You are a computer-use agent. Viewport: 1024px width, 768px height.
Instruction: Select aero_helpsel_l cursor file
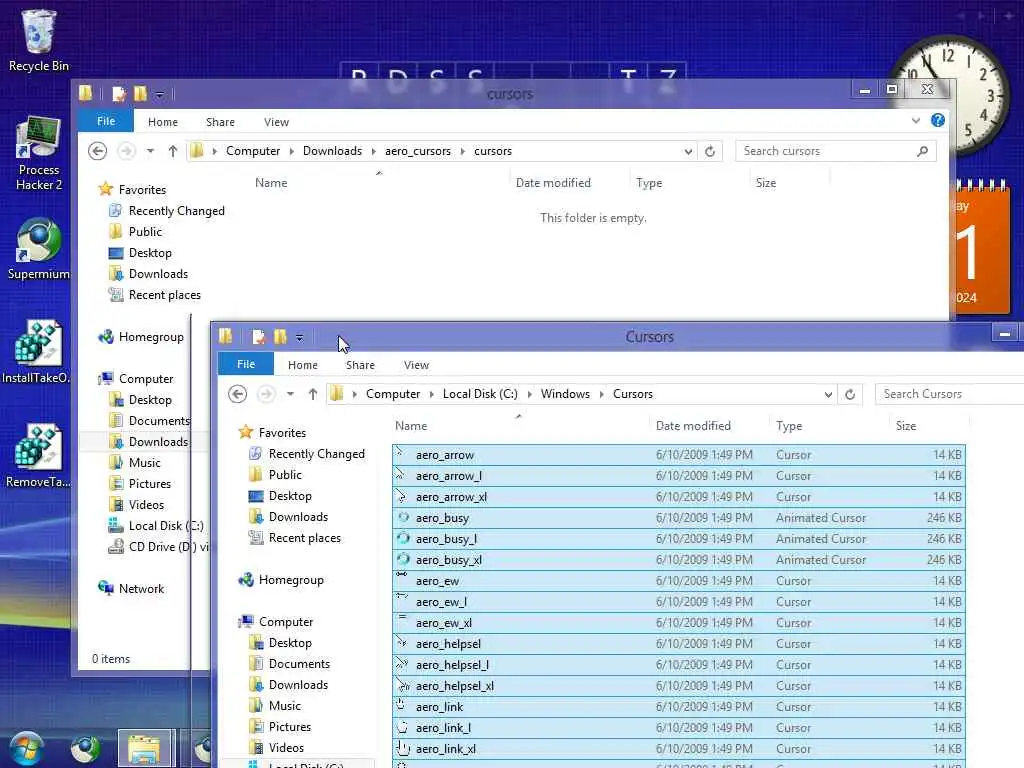679,665
